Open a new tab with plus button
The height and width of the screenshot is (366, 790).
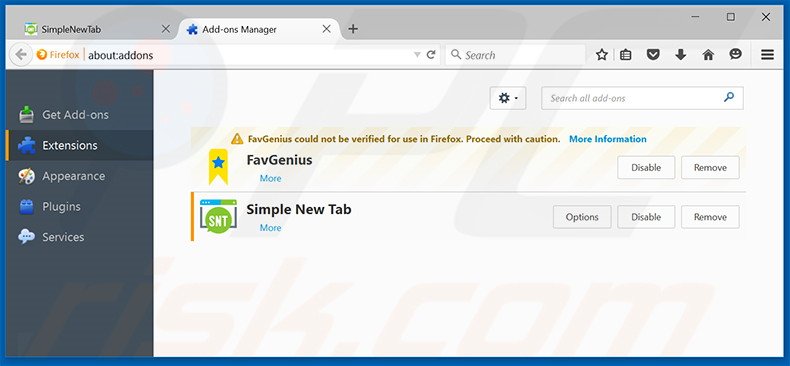pos(353,29)
